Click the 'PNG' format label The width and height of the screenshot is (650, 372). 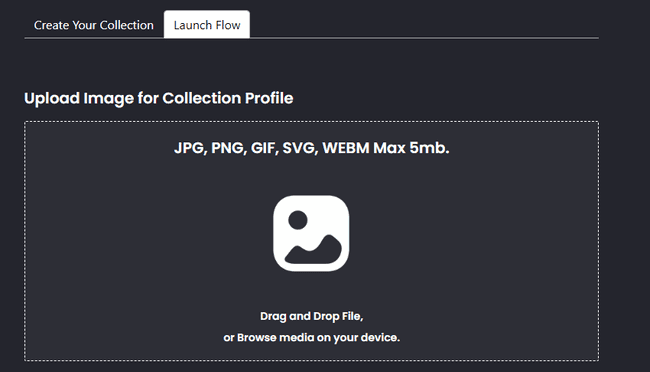(228, 148)
